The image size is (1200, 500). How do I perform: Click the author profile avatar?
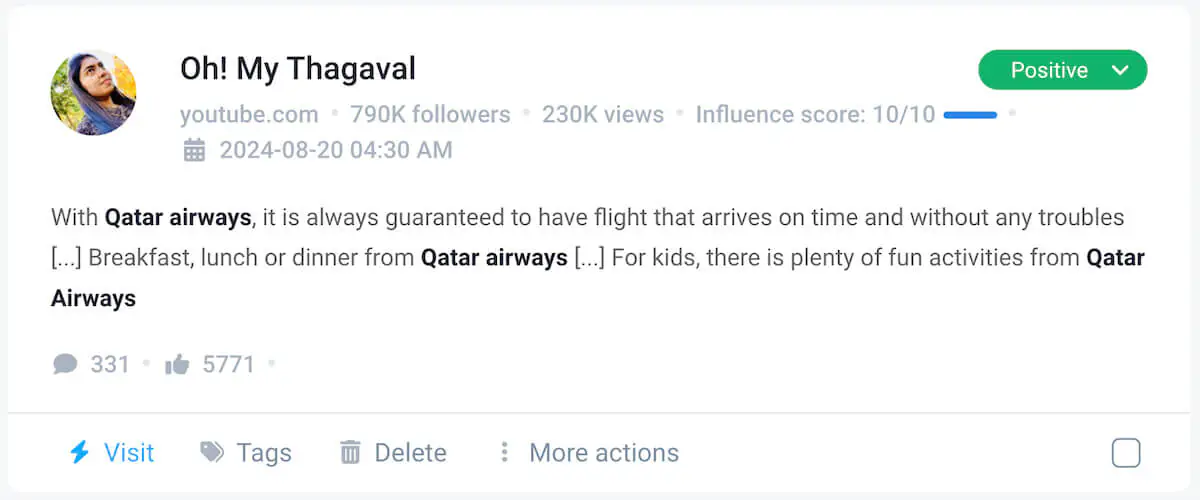(93, 93)
